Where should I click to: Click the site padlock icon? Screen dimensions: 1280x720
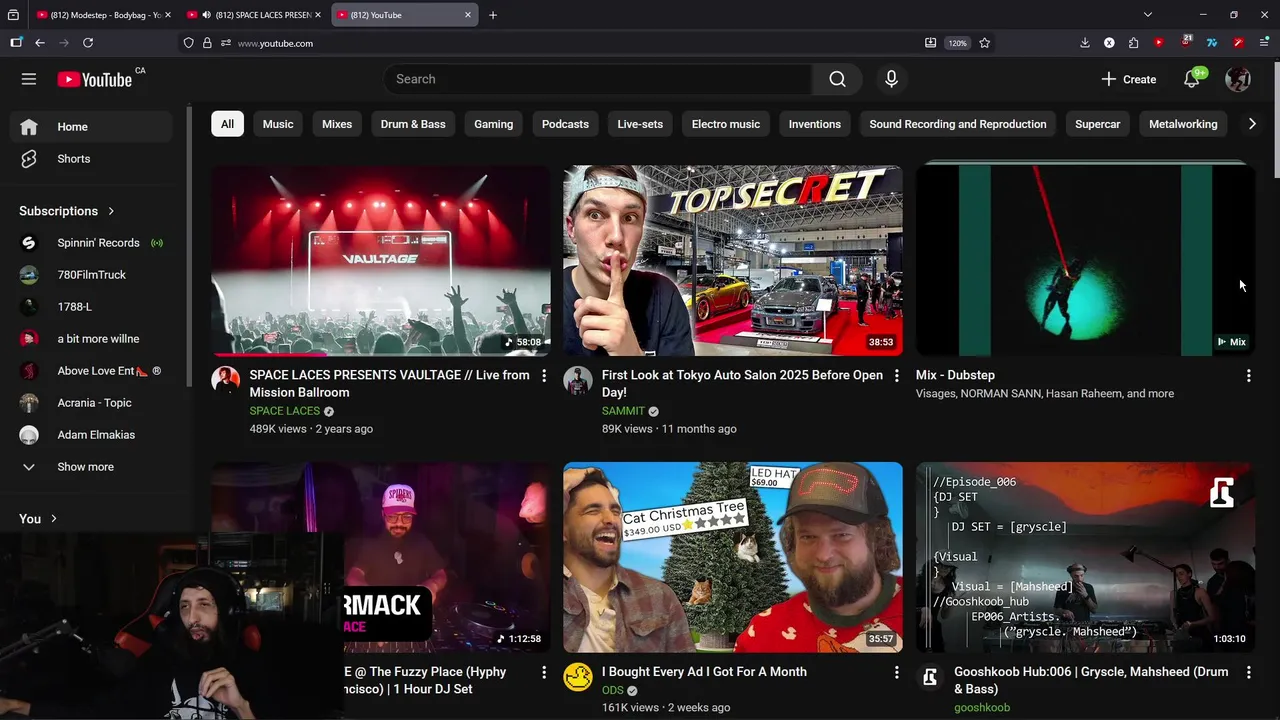[x=207, y=43]
